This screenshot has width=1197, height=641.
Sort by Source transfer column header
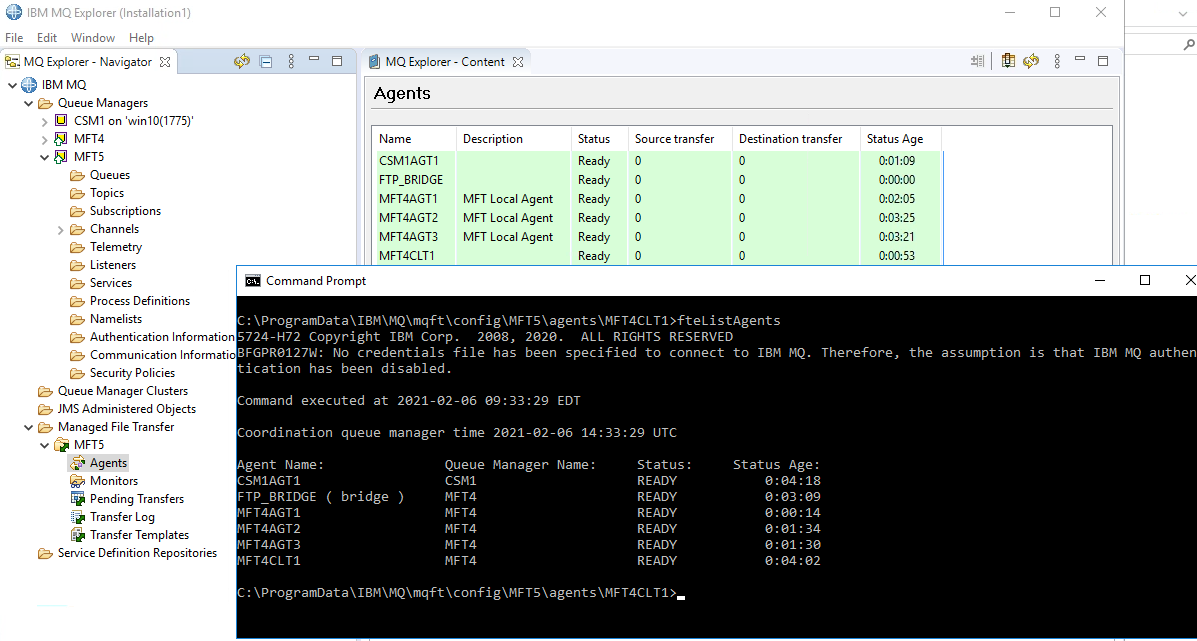[681, 139]
